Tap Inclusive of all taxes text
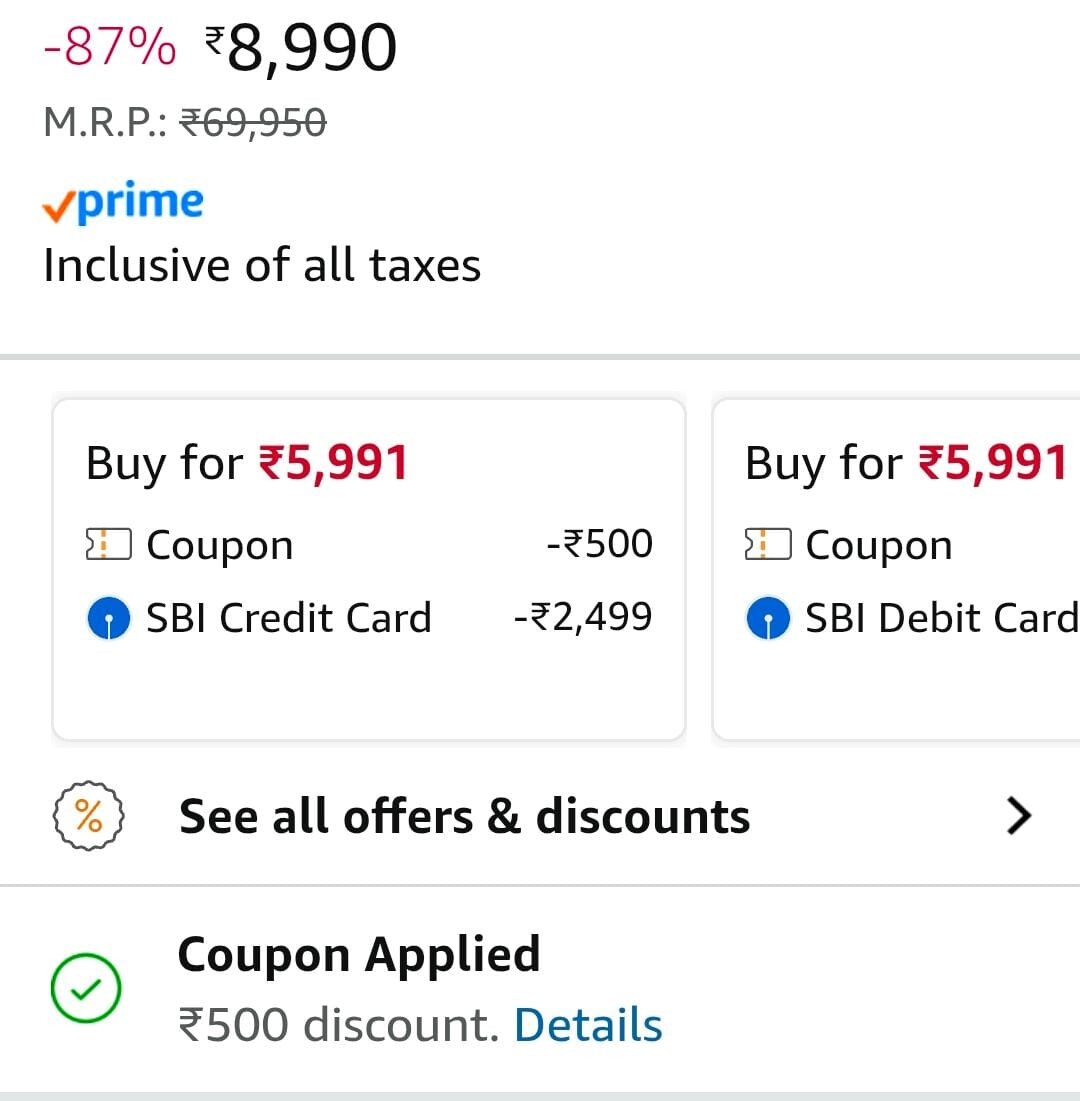 pyautogui.click(x=262, y=266)
